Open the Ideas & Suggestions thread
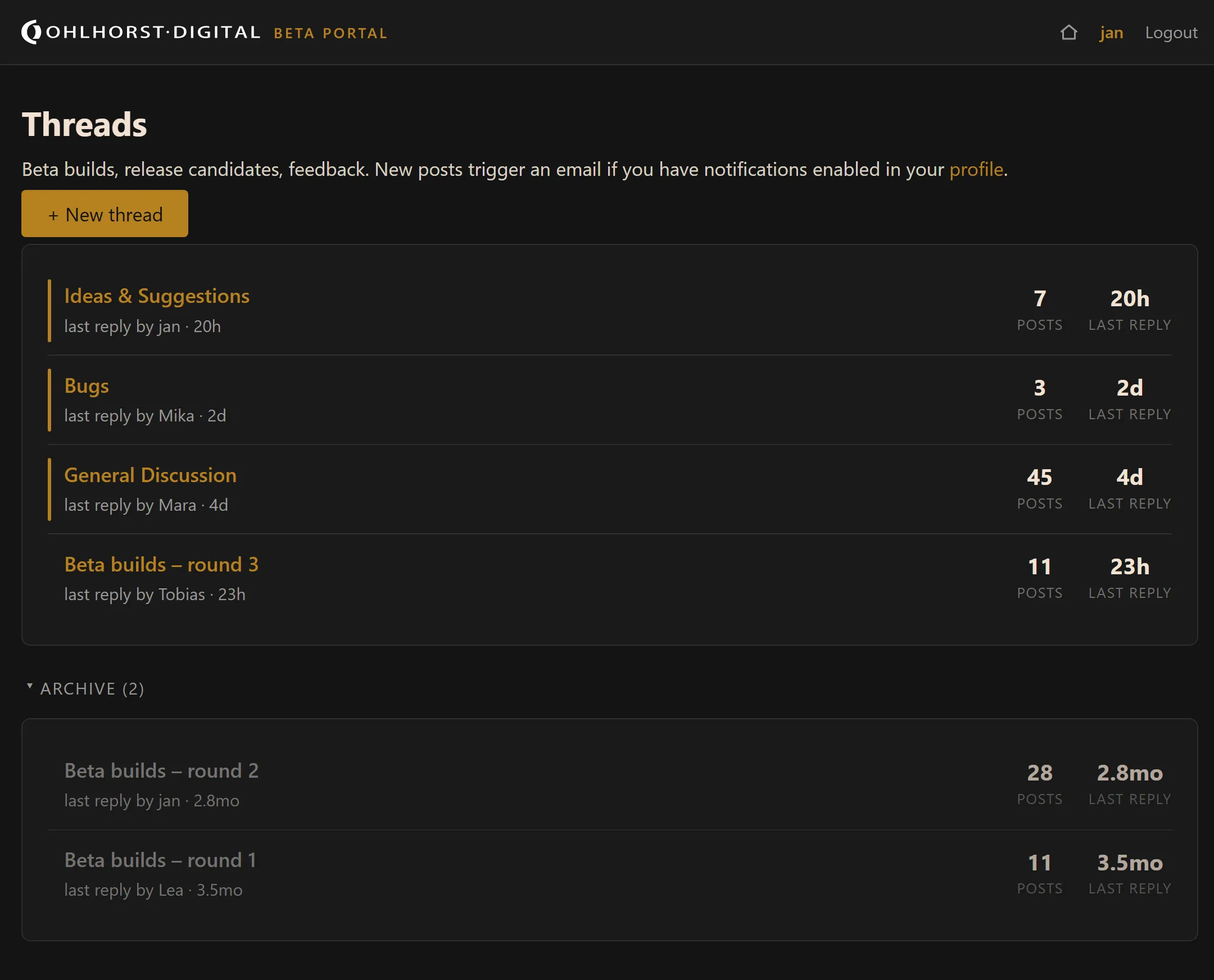 157,296
